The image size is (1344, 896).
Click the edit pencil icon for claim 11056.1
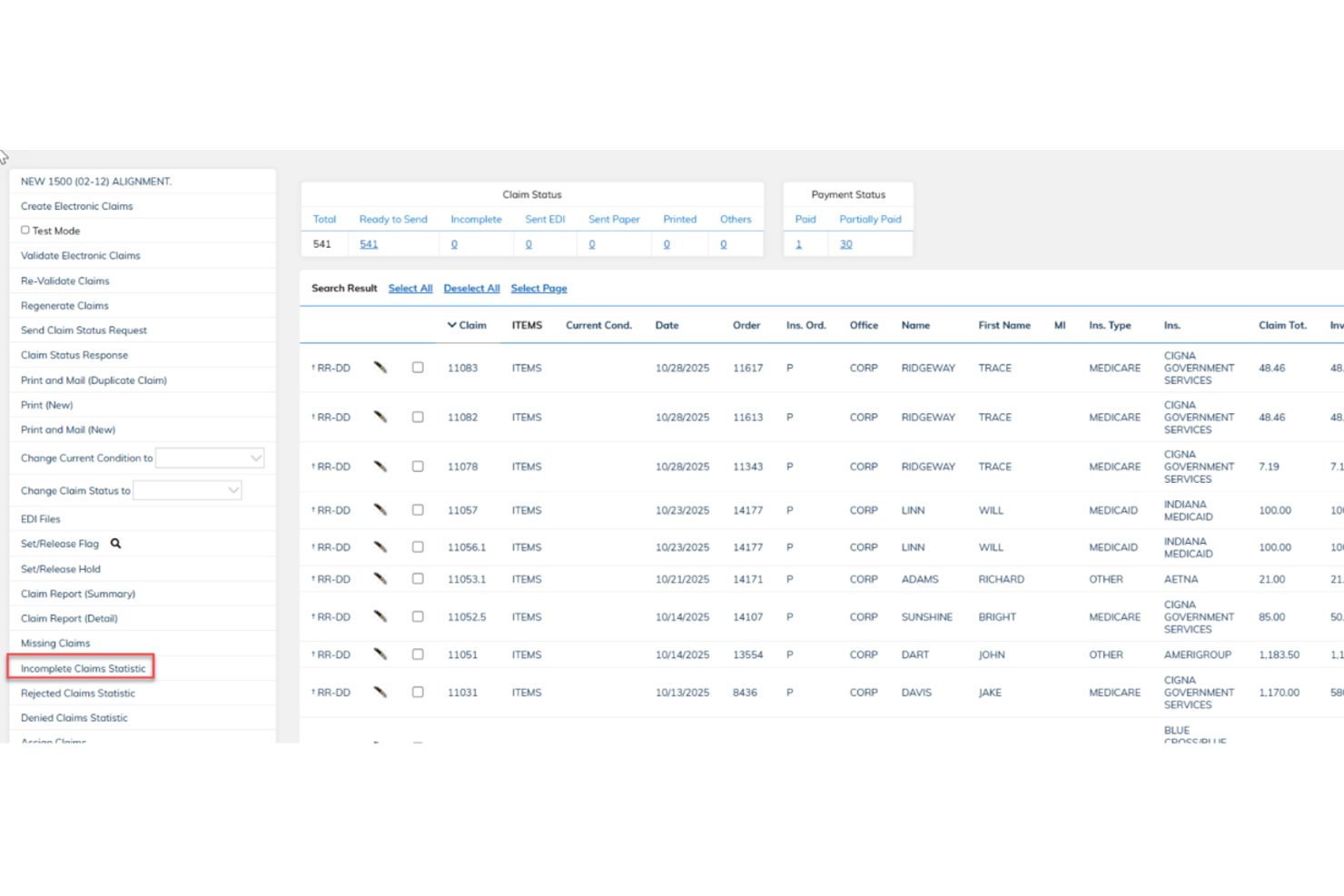click(380, 547)
